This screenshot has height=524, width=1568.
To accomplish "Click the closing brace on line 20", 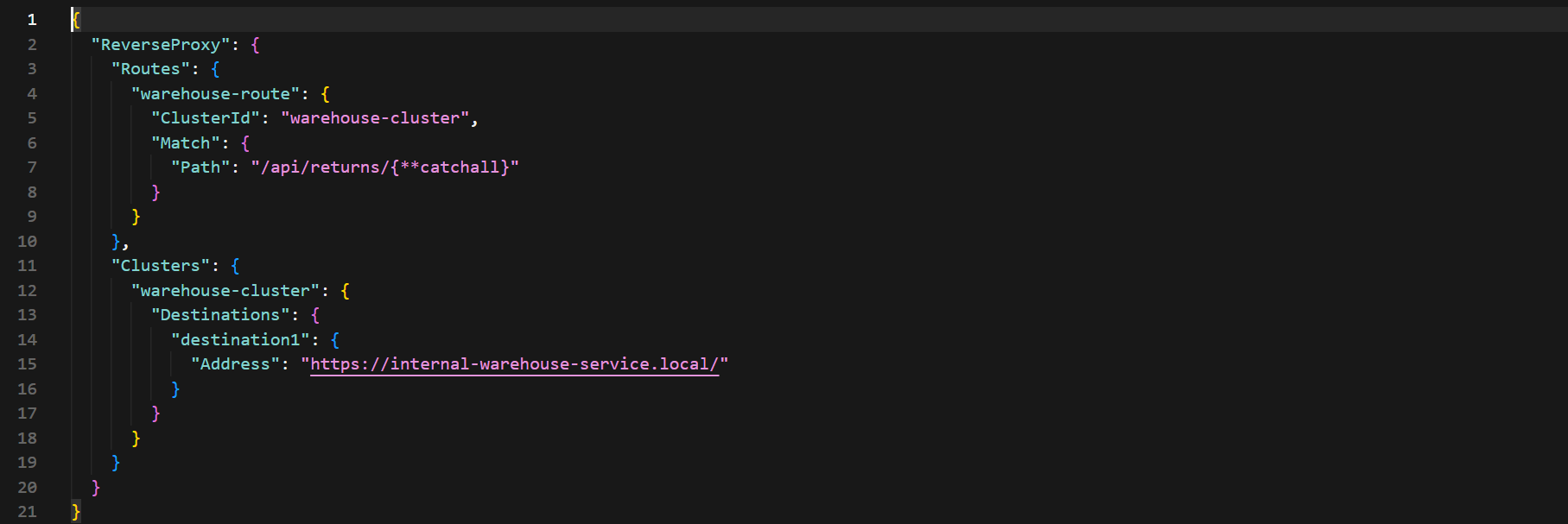I will click(x=96, y=488).
